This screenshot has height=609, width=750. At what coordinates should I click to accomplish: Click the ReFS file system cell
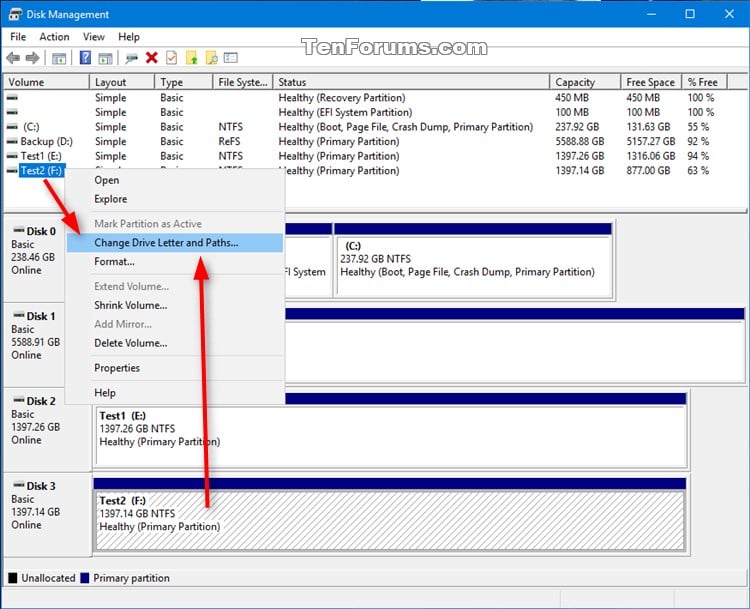point(229,142)
